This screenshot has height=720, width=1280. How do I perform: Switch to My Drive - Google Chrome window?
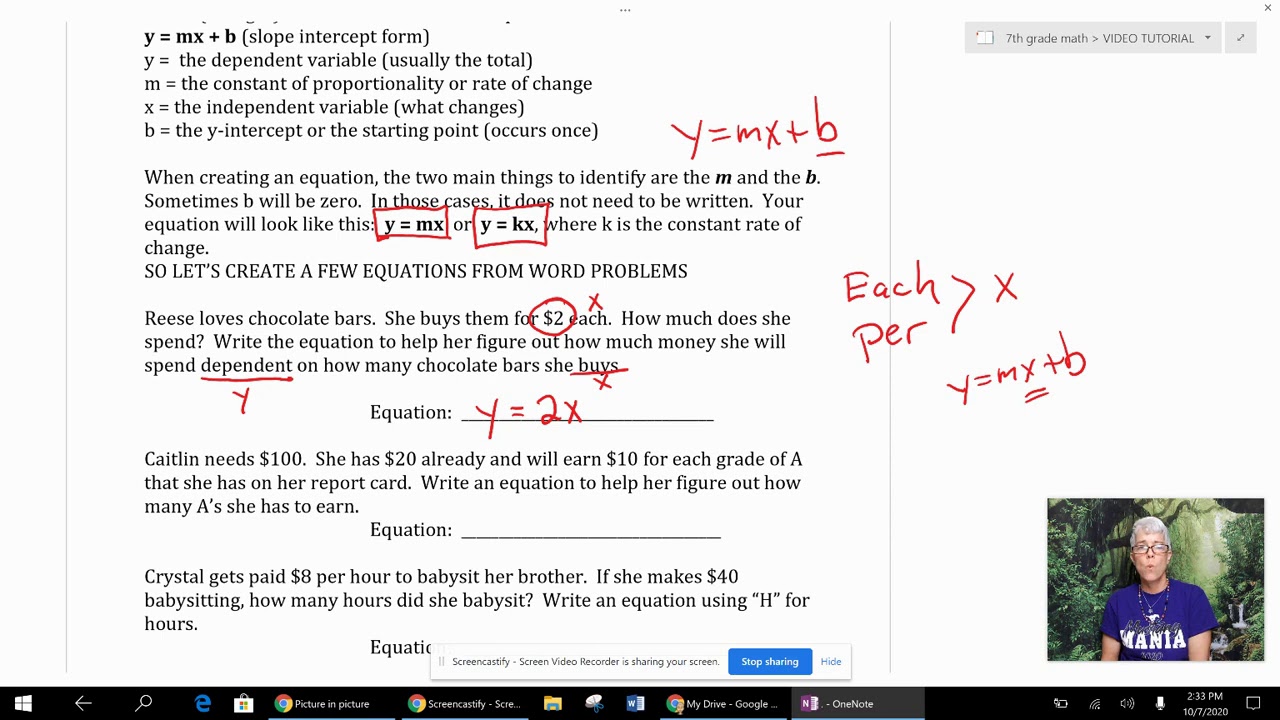[724, 704]
